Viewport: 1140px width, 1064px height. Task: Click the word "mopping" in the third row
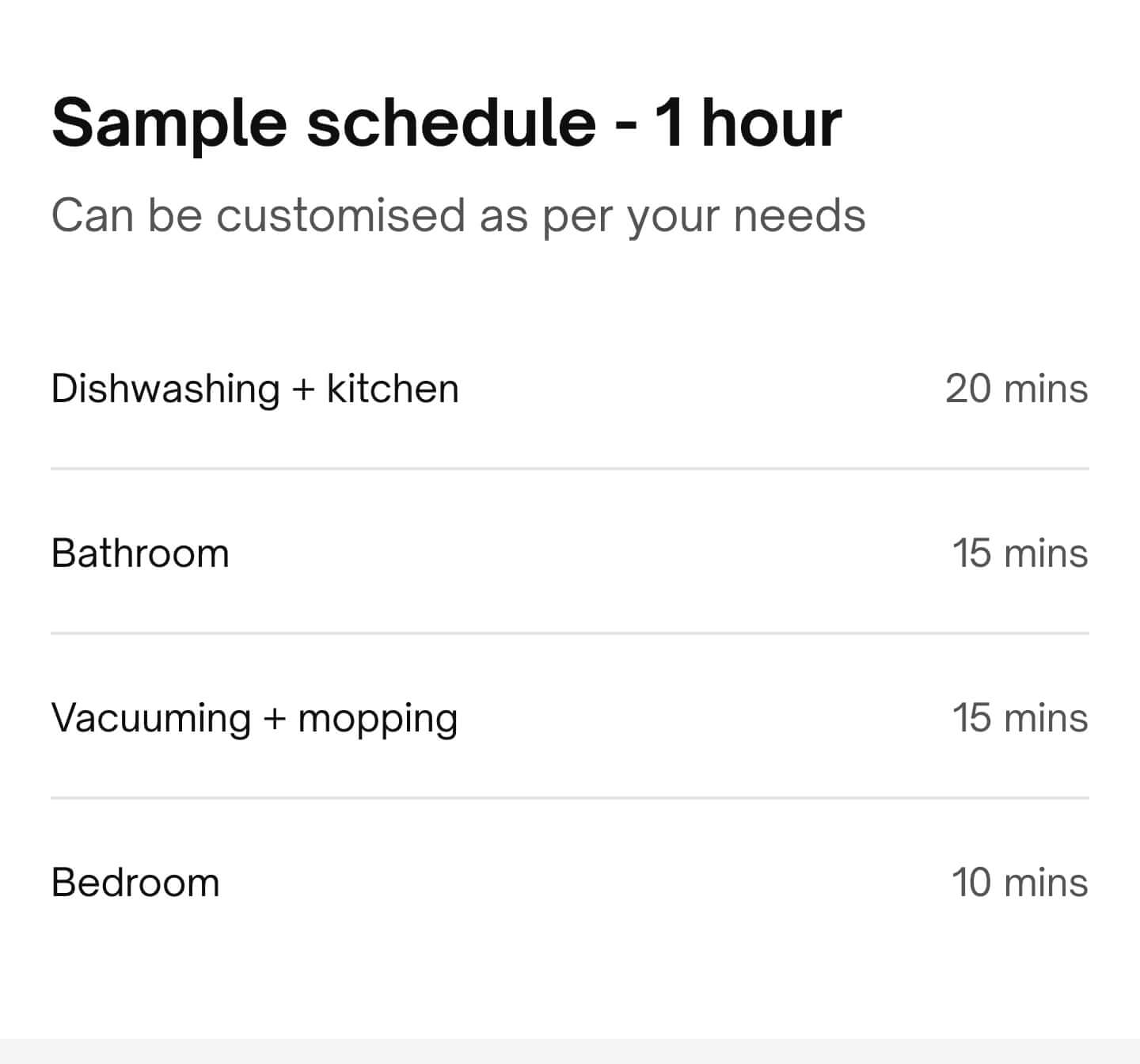click(378, 719)
